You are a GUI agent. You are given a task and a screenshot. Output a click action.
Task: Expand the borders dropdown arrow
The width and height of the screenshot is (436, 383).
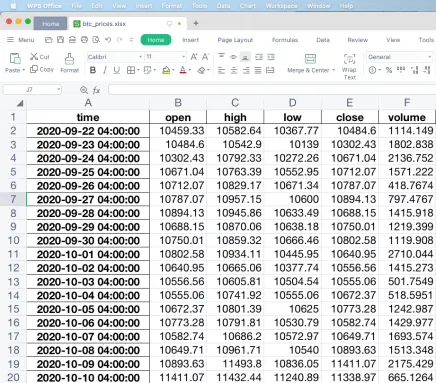[138, 70]
